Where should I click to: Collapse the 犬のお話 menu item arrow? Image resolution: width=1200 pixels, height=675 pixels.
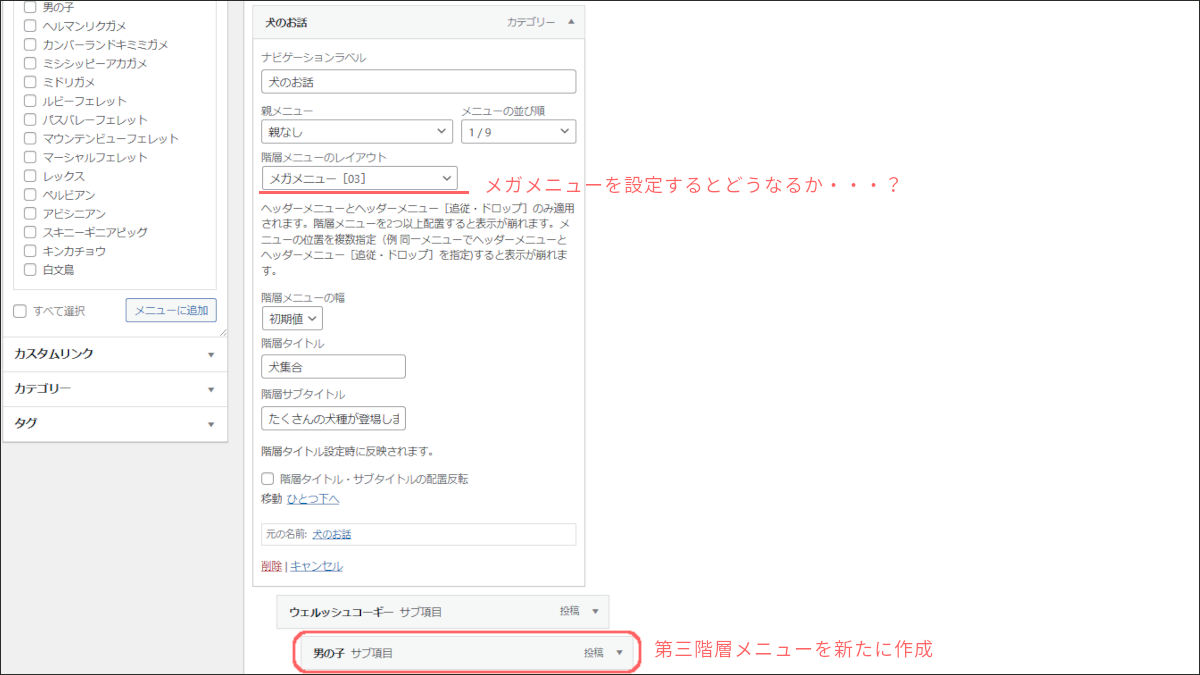571,21
